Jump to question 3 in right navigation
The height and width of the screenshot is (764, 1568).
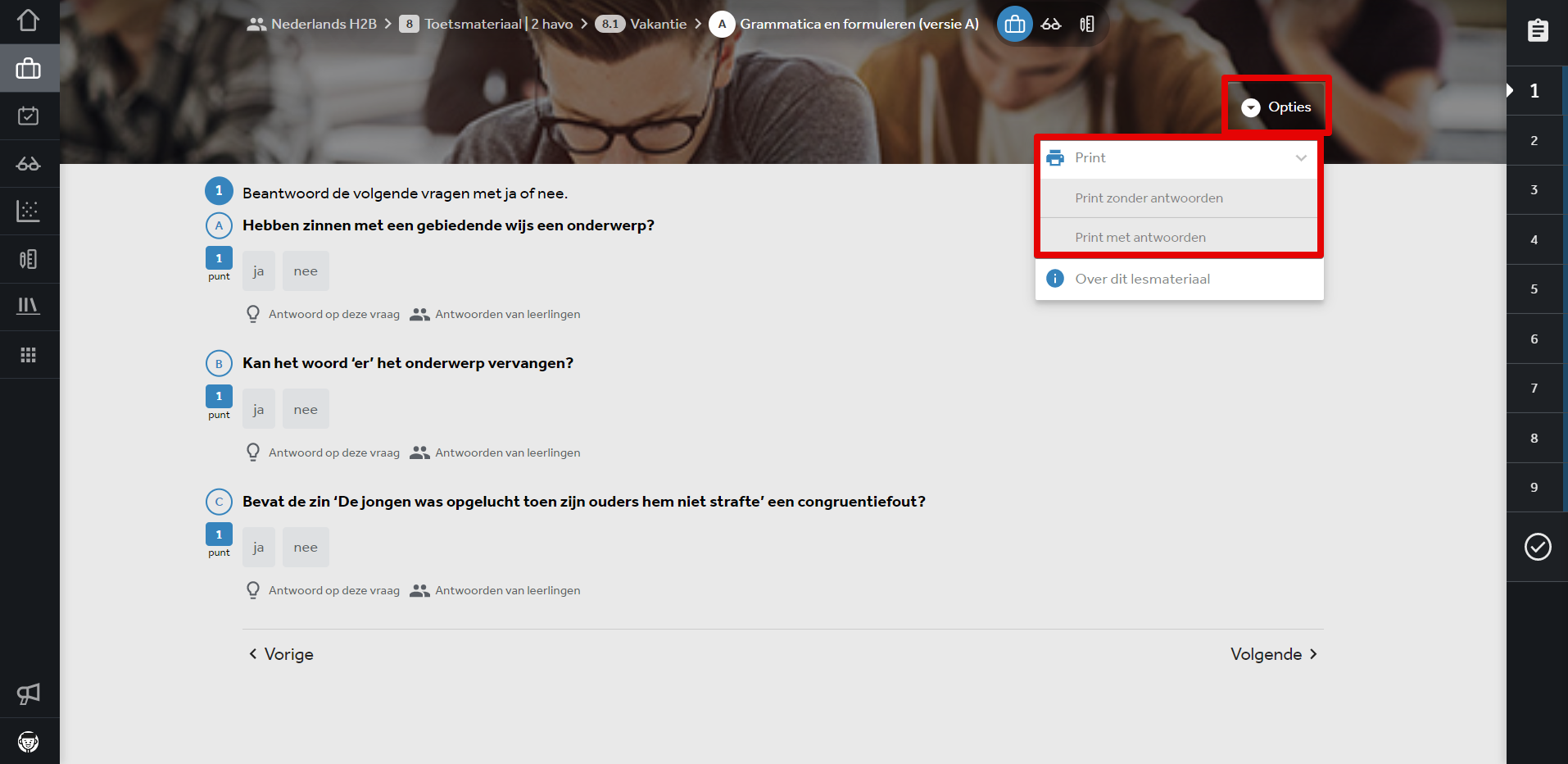1534,189
